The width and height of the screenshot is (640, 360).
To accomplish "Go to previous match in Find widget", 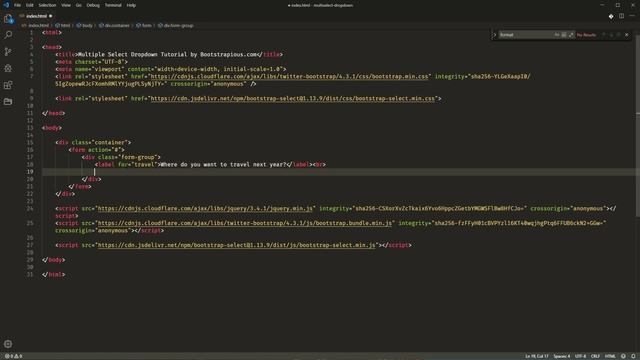I will (x=604, y=35).
